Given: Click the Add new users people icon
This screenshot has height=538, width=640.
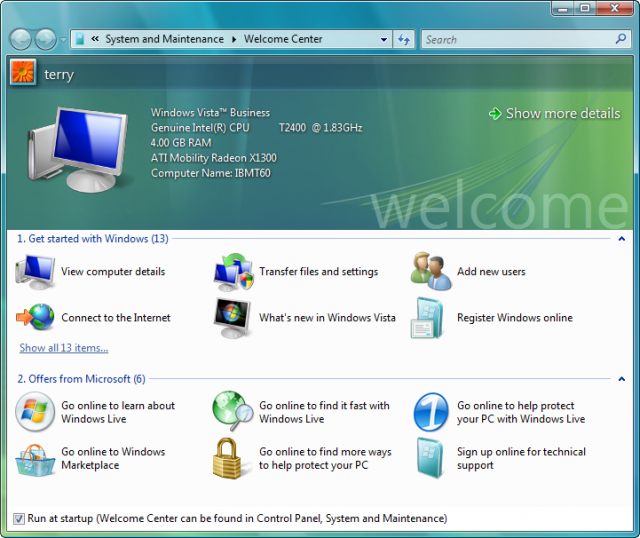Looking at the screenshot, I should point(431,271).
